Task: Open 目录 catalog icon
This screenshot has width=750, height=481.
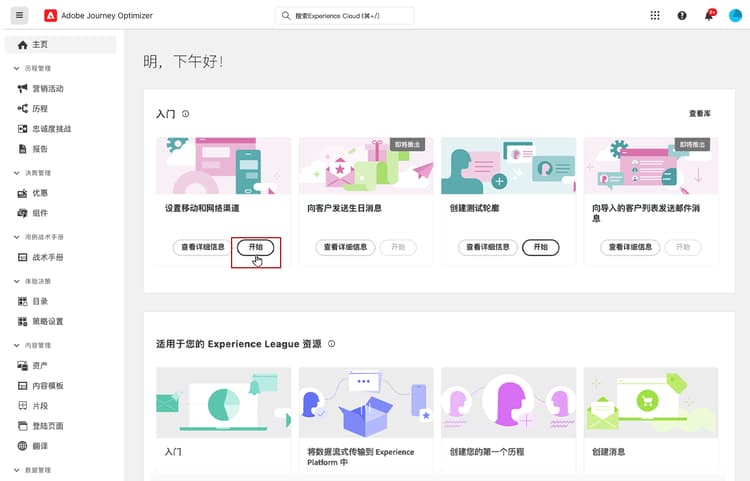Action: click(22, 301)
